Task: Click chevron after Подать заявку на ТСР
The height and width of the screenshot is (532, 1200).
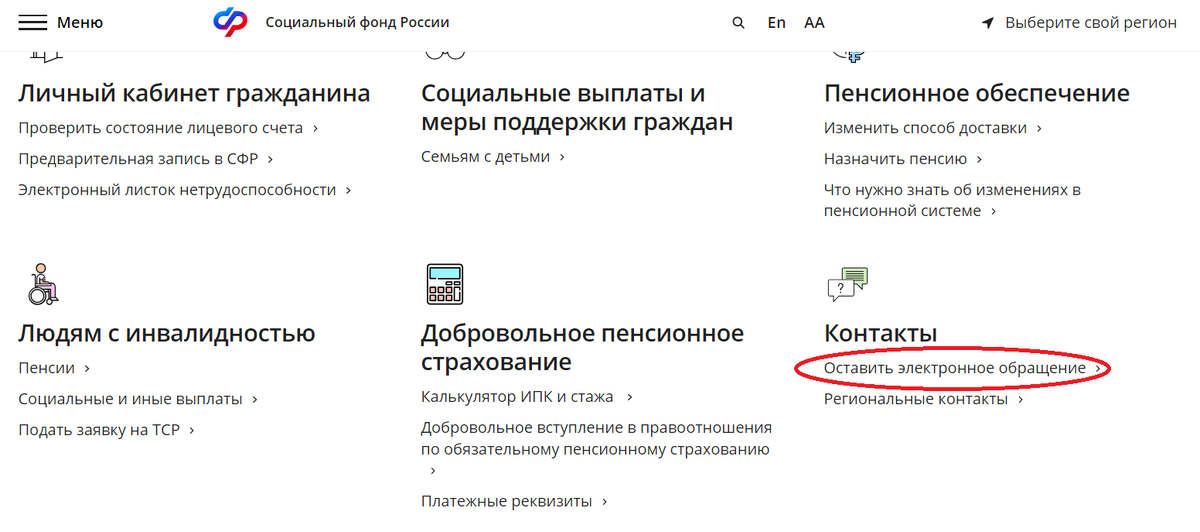Action: tap(190, 431)
